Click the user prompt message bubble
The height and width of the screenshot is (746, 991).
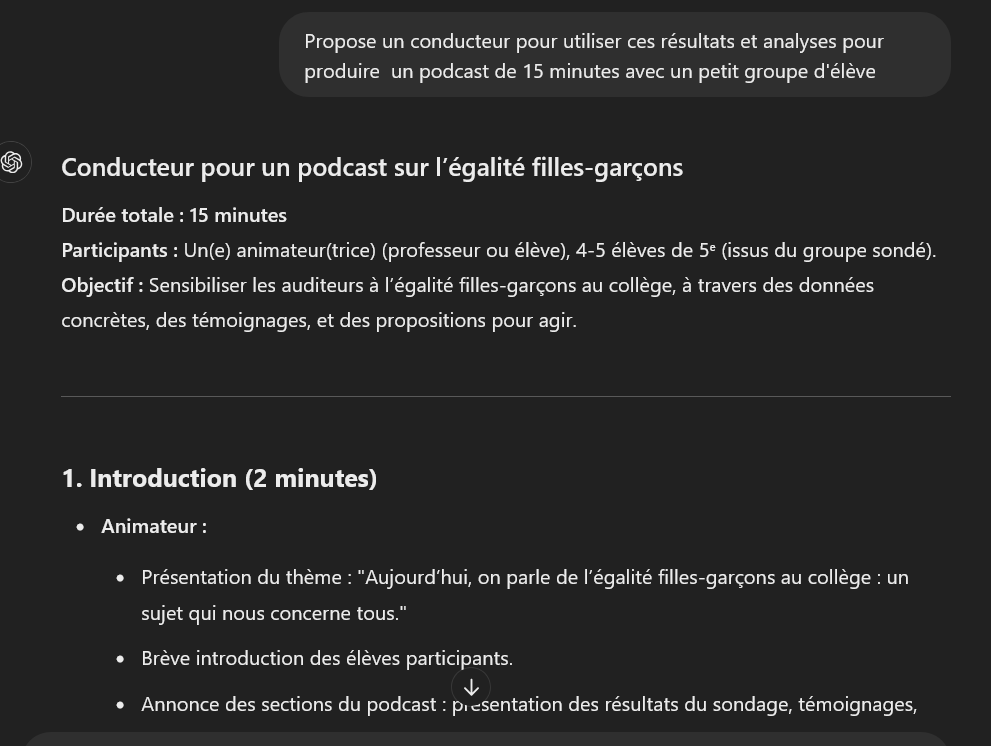pos(614,55)
